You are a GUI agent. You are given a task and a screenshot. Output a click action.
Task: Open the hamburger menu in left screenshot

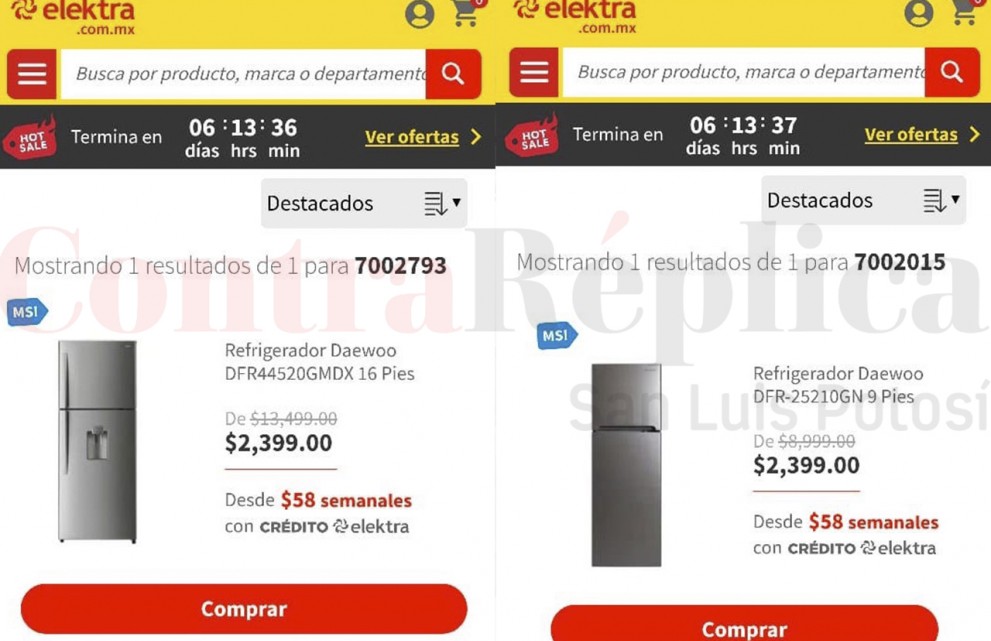pos(32,74)
